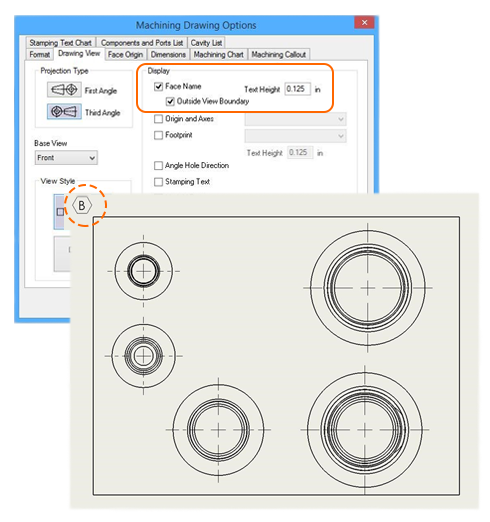Switch to the Dimensions tab

[168, 55]
